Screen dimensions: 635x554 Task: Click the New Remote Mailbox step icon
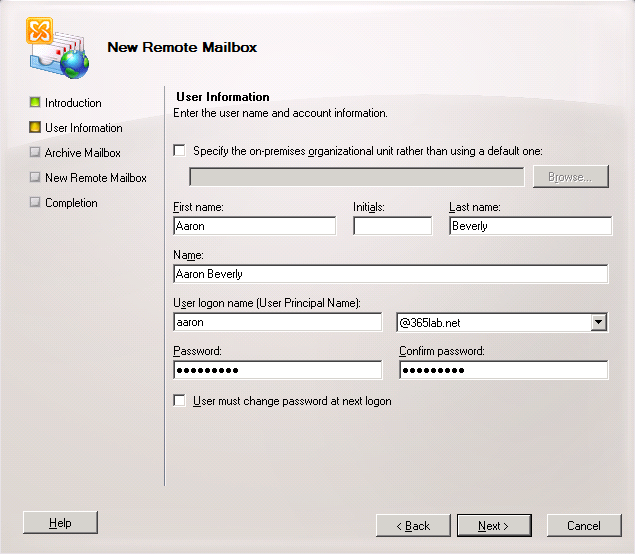coord(35,178)
